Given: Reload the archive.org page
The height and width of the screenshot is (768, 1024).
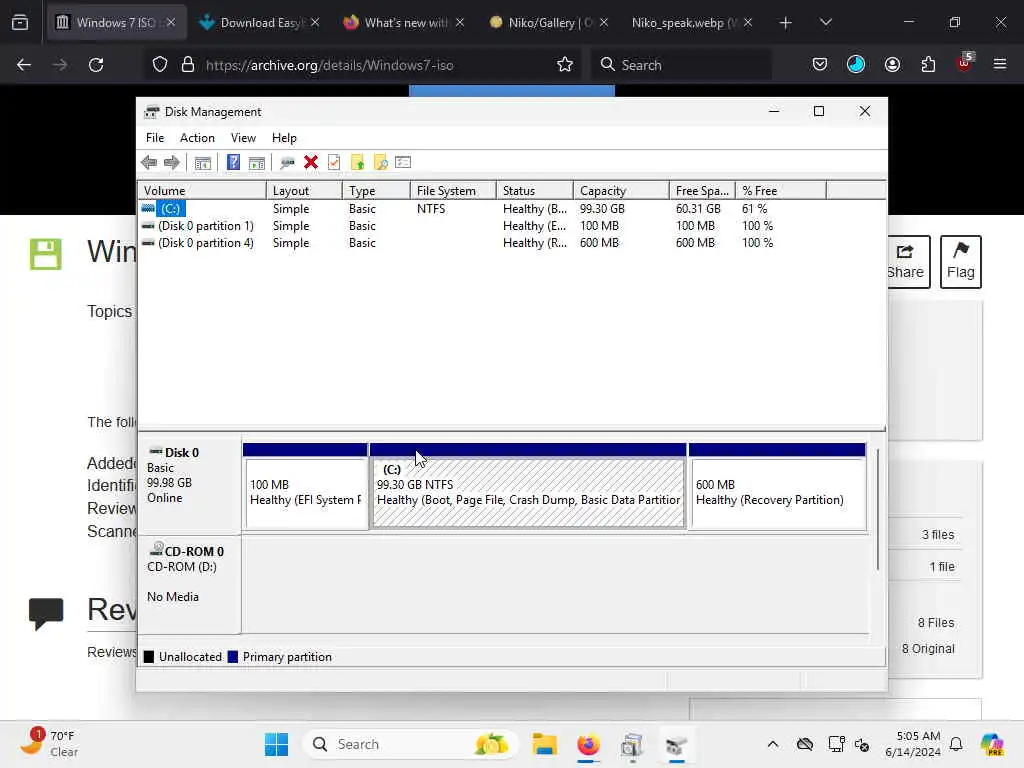Looking at the screenshot, I should [96, 65].
